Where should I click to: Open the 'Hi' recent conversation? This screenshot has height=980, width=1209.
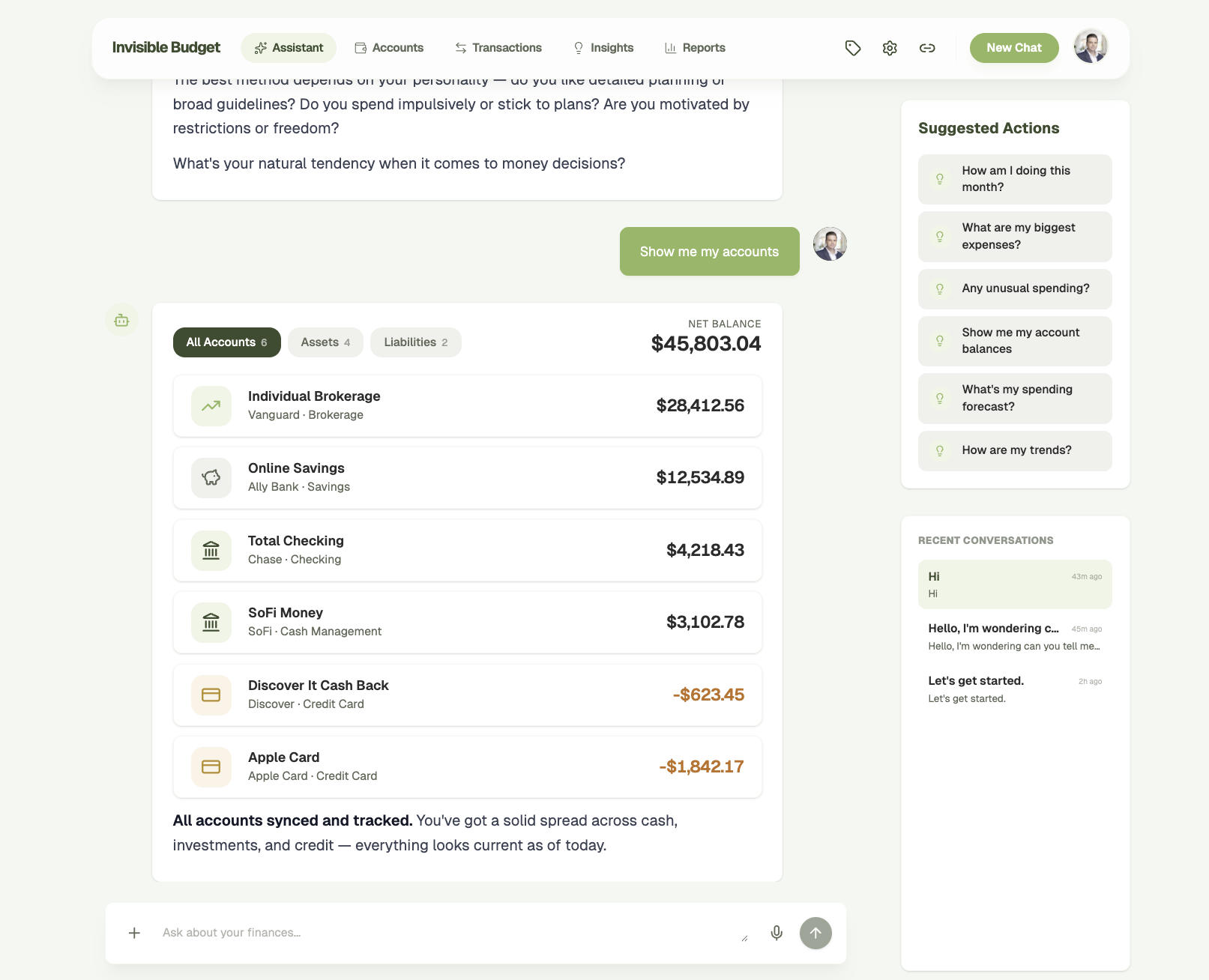[1015, 584]
